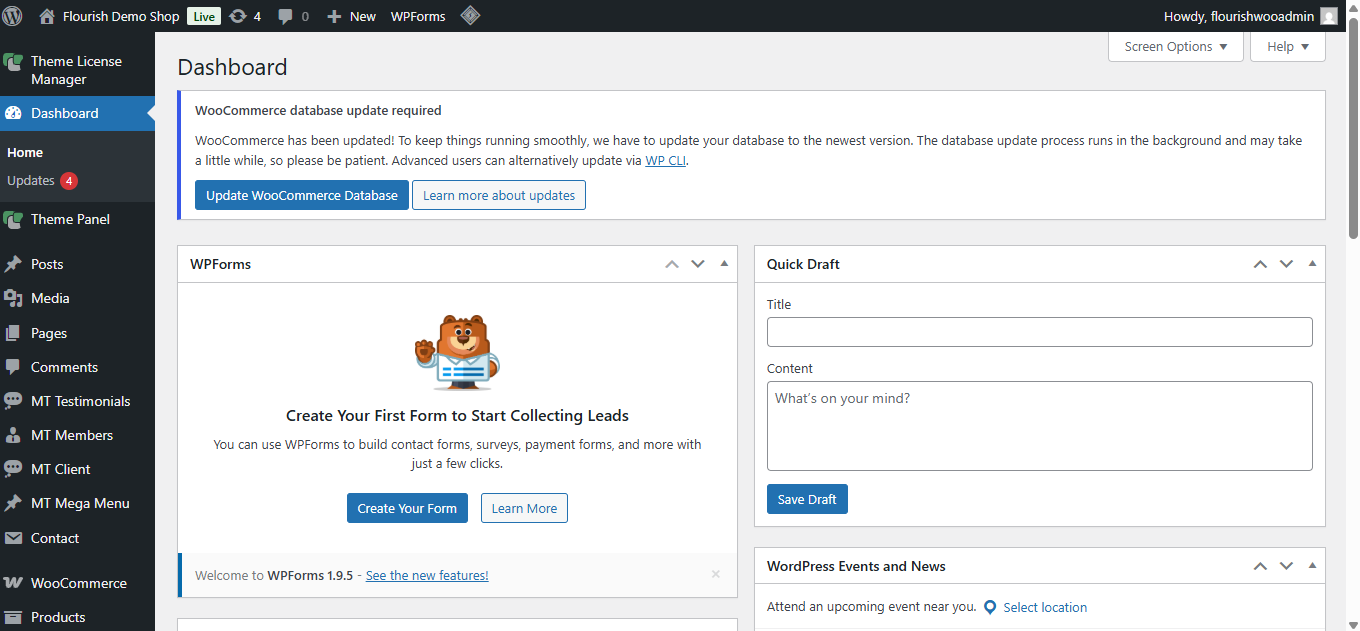Click the WPForms Learn More button

coord(525,508)
